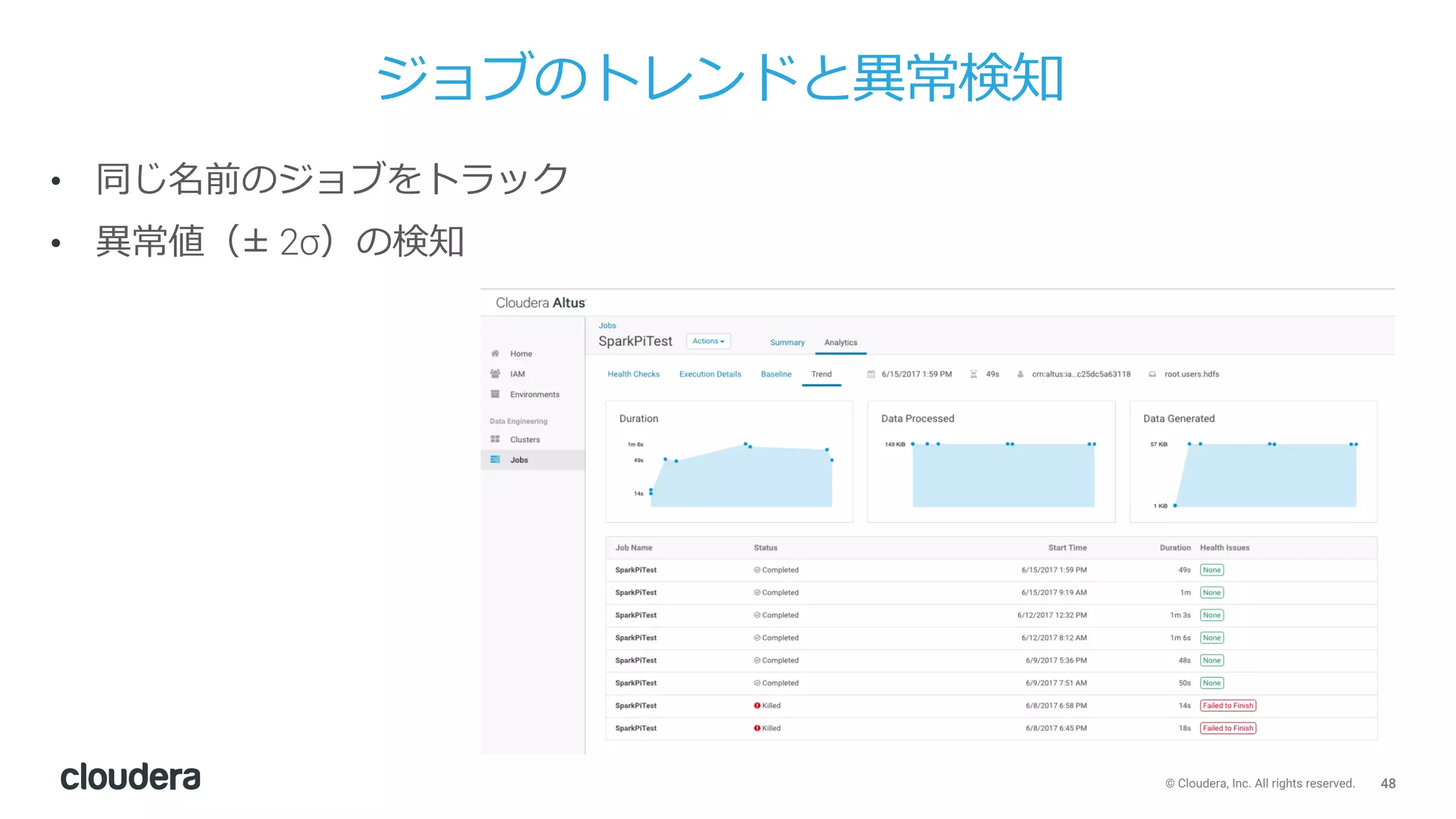Open the Baseline tab
1456x819 pixels.
tap(776, 374)
